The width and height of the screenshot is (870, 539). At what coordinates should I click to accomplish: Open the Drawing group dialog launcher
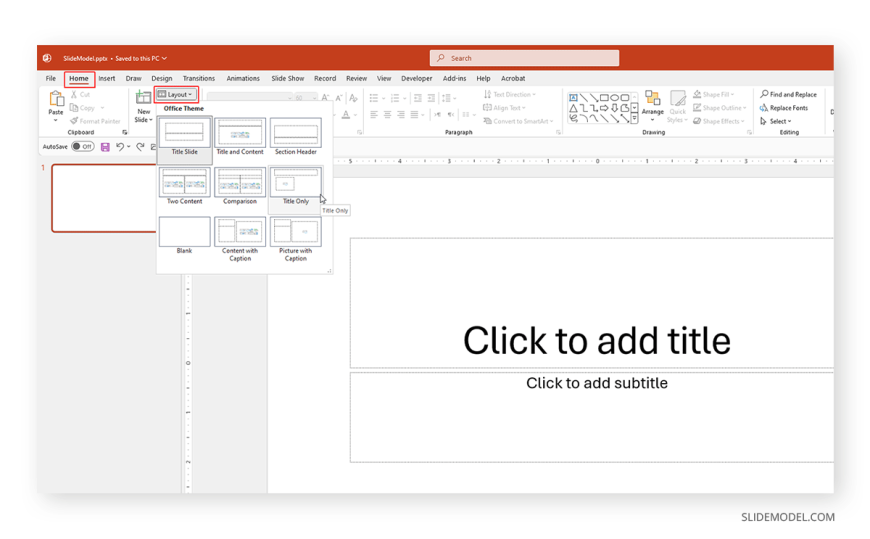click(749, 133)
